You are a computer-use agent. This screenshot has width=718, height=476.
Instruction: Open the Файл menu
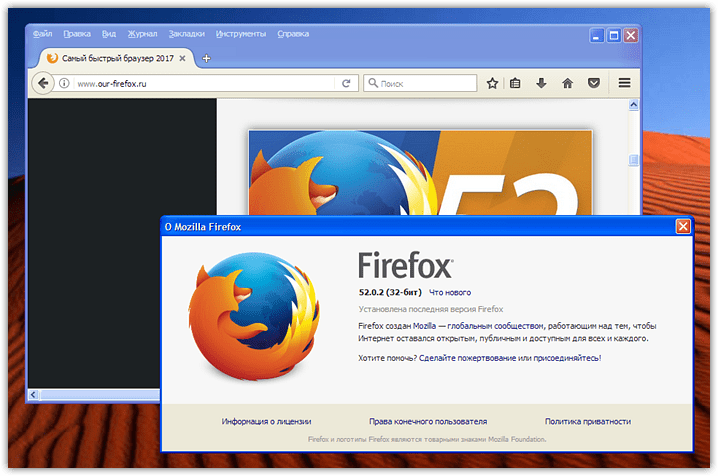(43, 34)
